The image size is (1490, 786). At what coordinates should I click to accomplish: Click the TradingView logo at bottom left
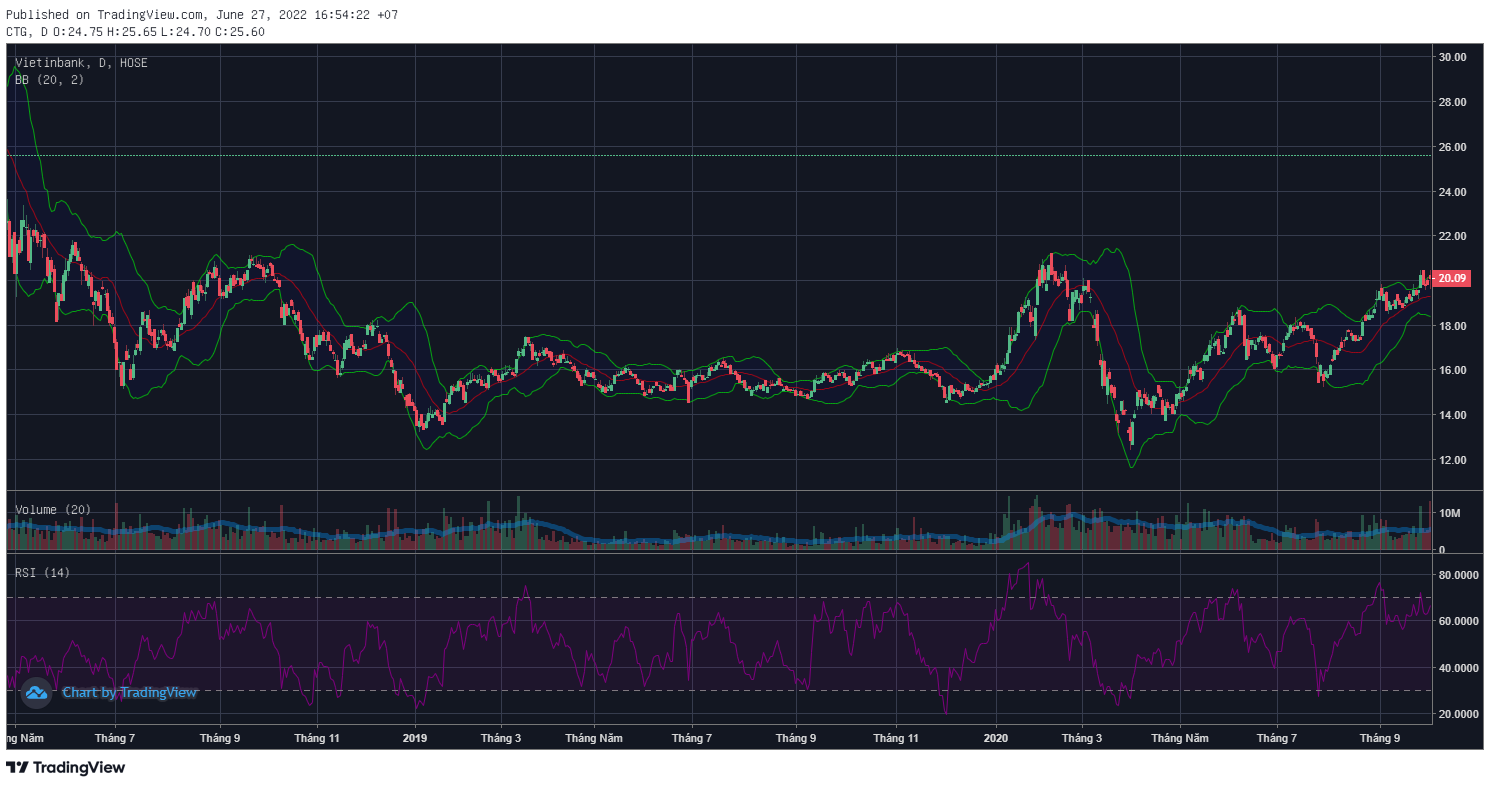(x=65, y=767)
